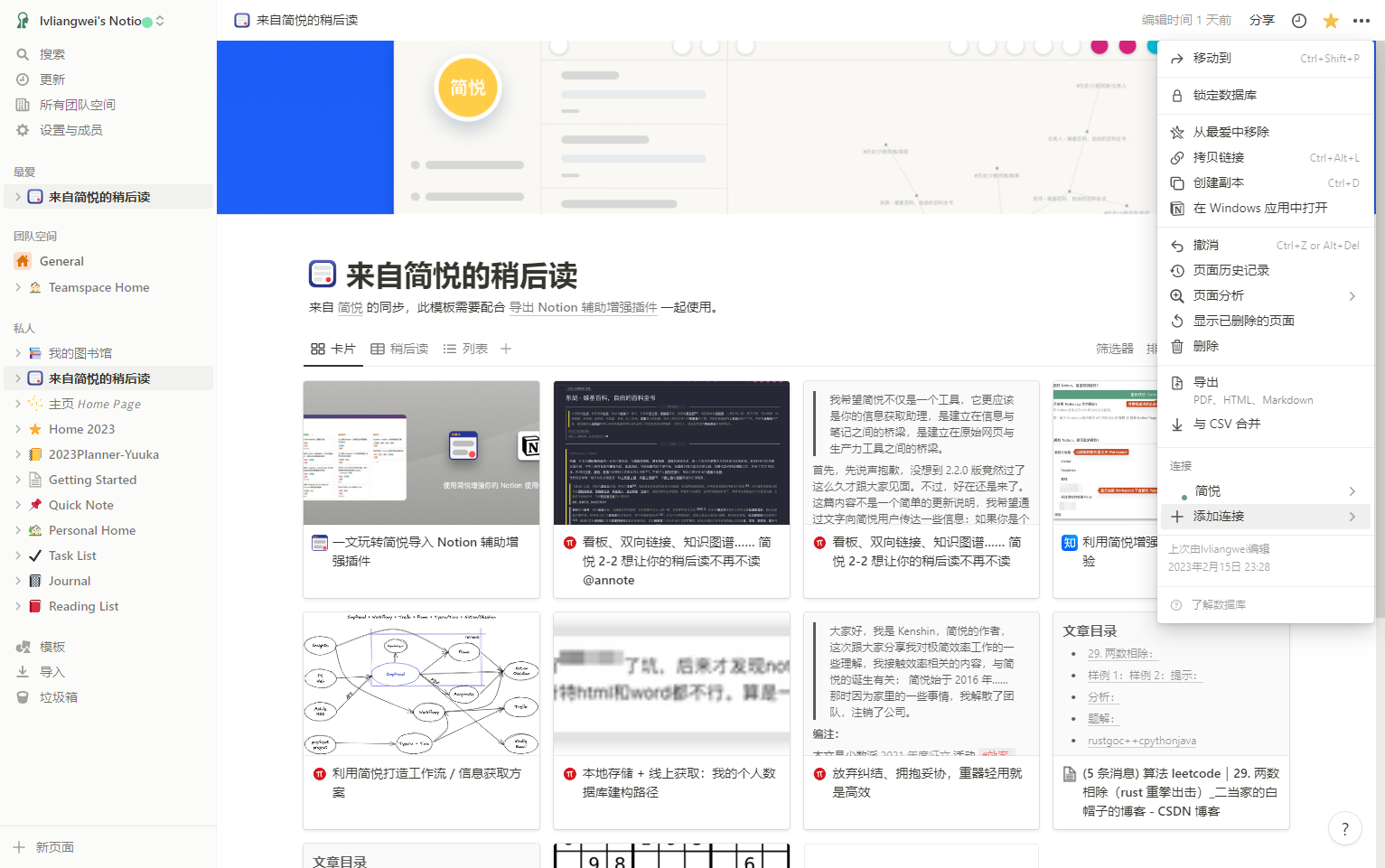Click the page emoji next to 来自简悦的稍后读 title

pyautogui.click(x=324, y=274)
